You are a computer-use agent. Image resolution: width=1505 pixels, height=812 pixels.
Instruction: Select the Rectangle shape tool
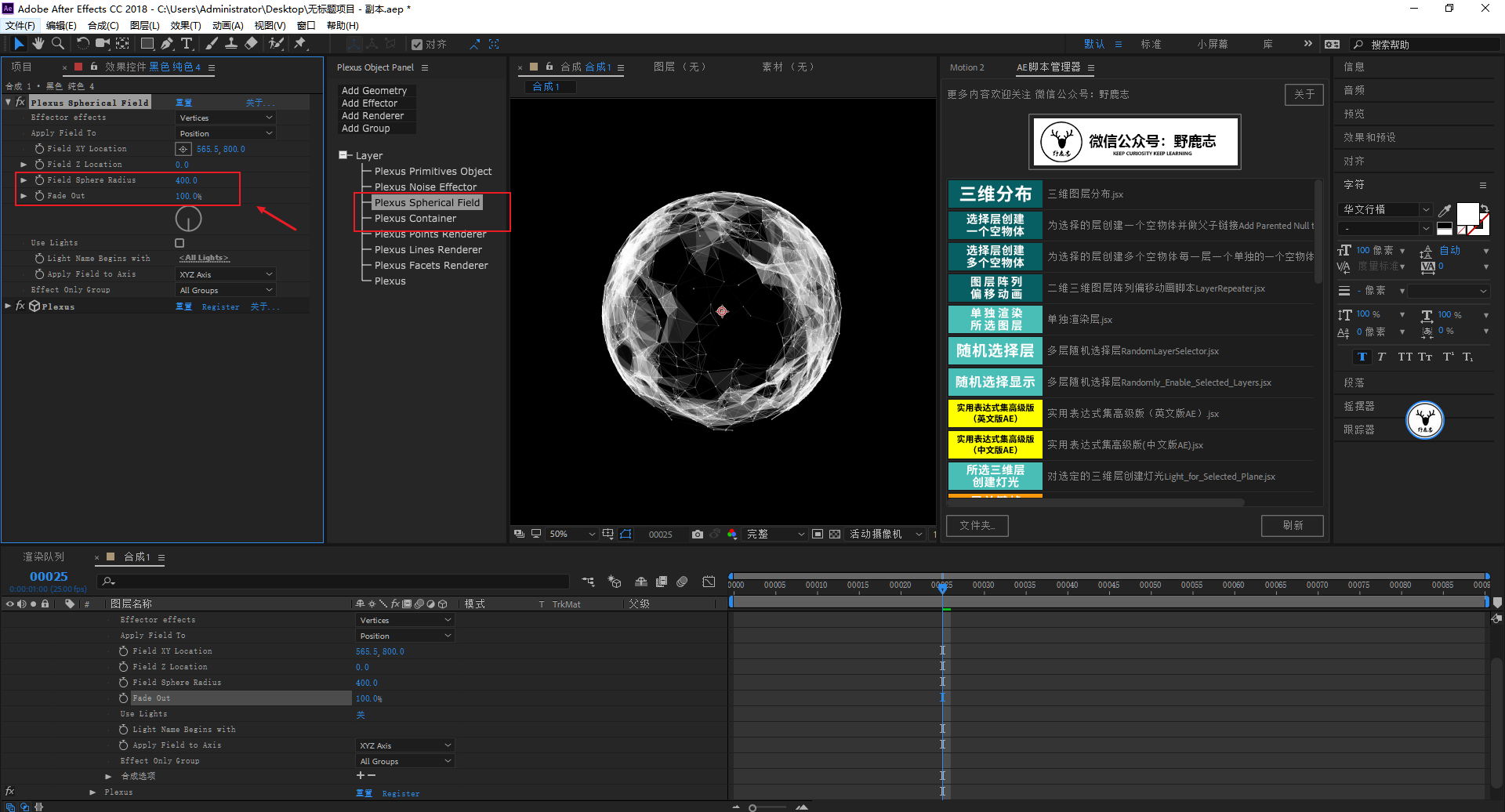click(x=147, y=44)
